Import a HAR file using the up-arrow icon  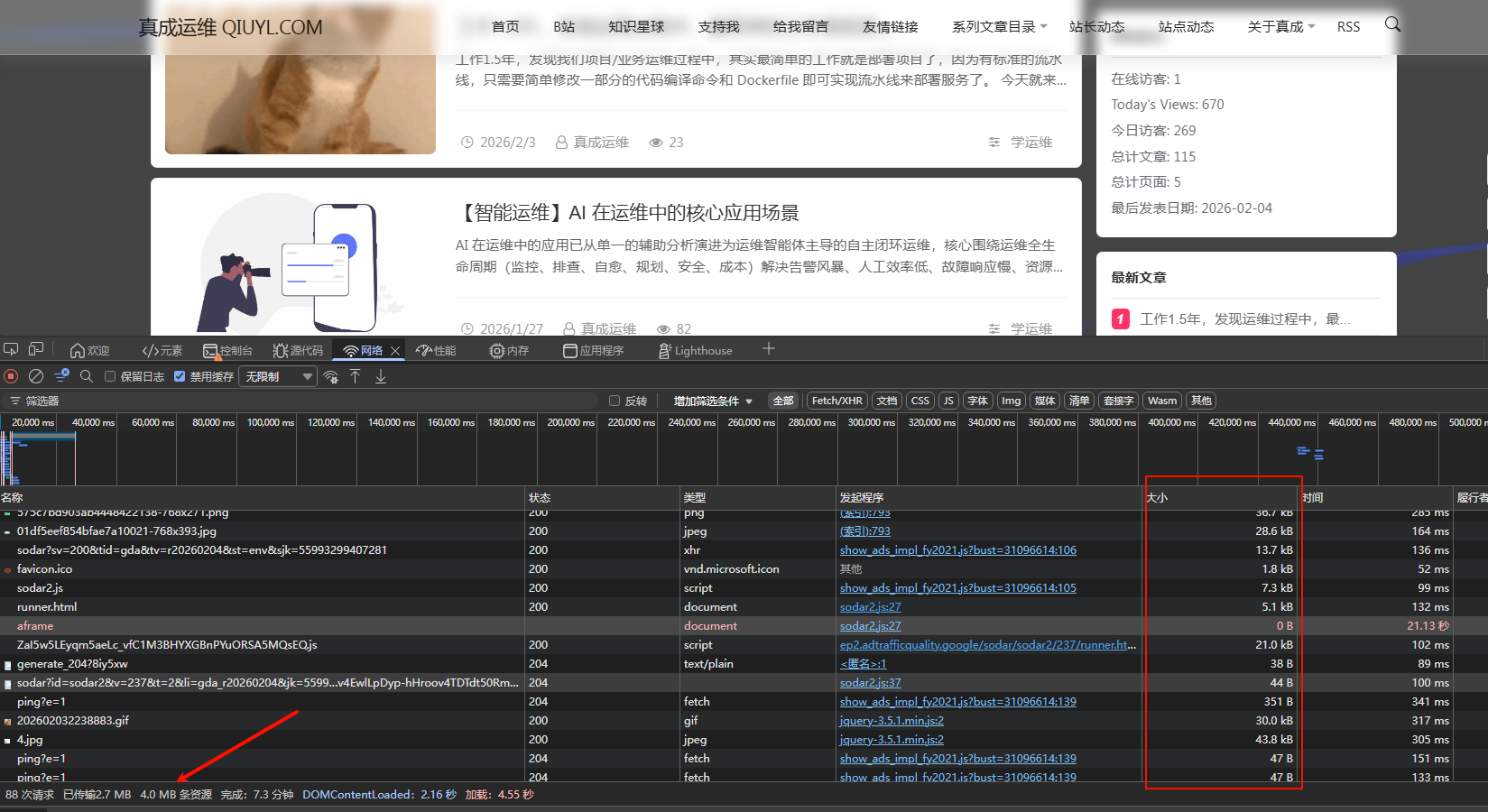[x=356, y=376]
